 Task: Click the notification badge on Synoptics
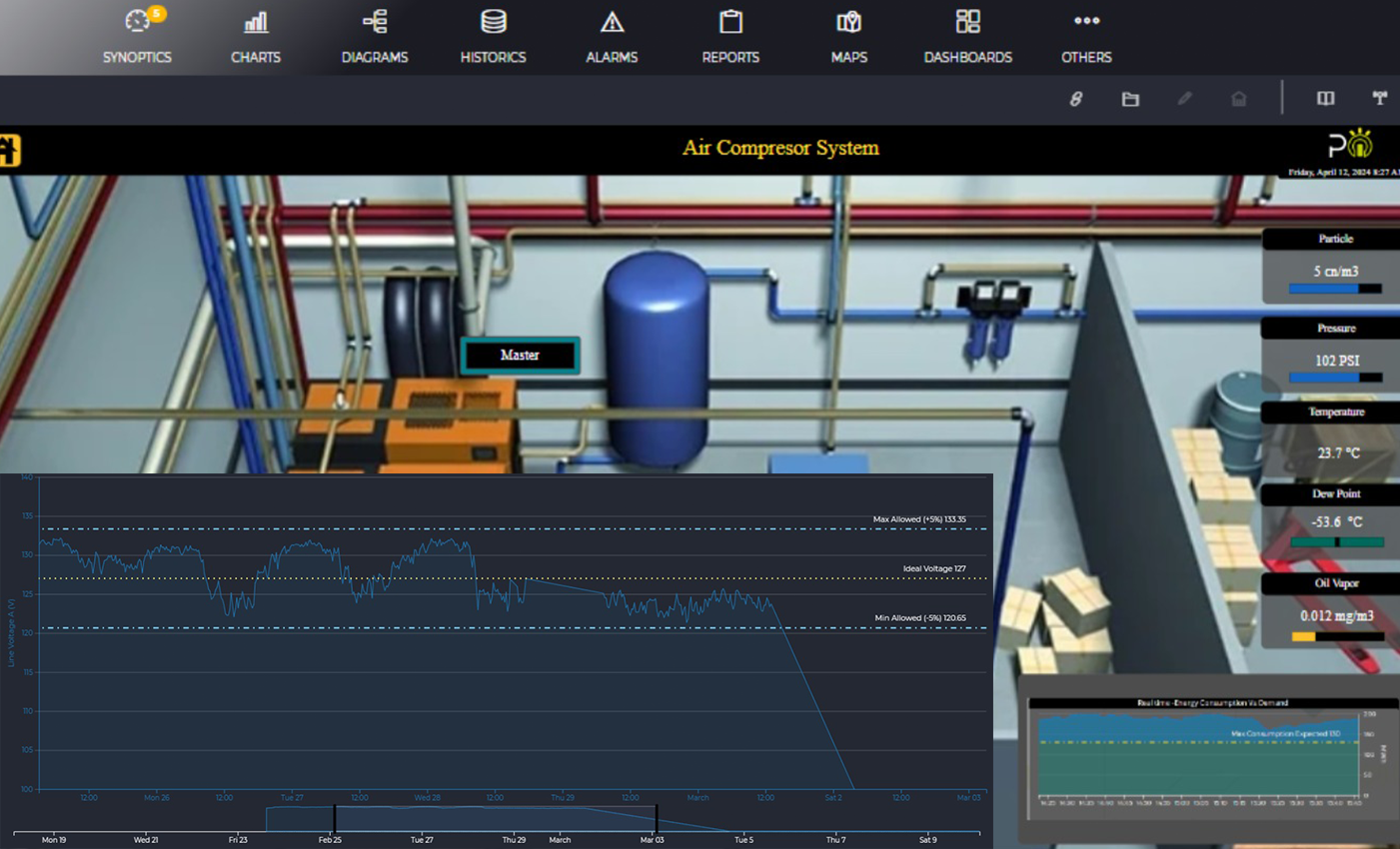(x=157, y=13)
